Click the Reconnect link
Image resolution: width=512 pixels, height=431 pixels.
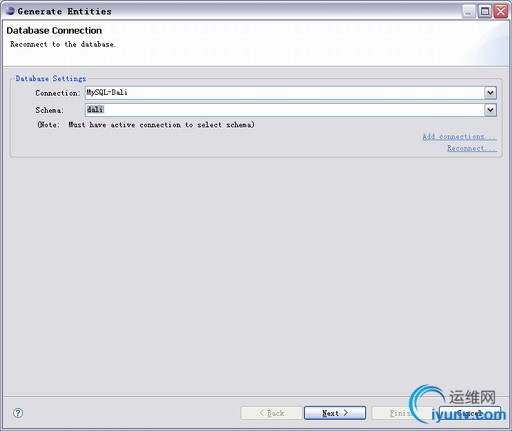click(x=472, y=148)
